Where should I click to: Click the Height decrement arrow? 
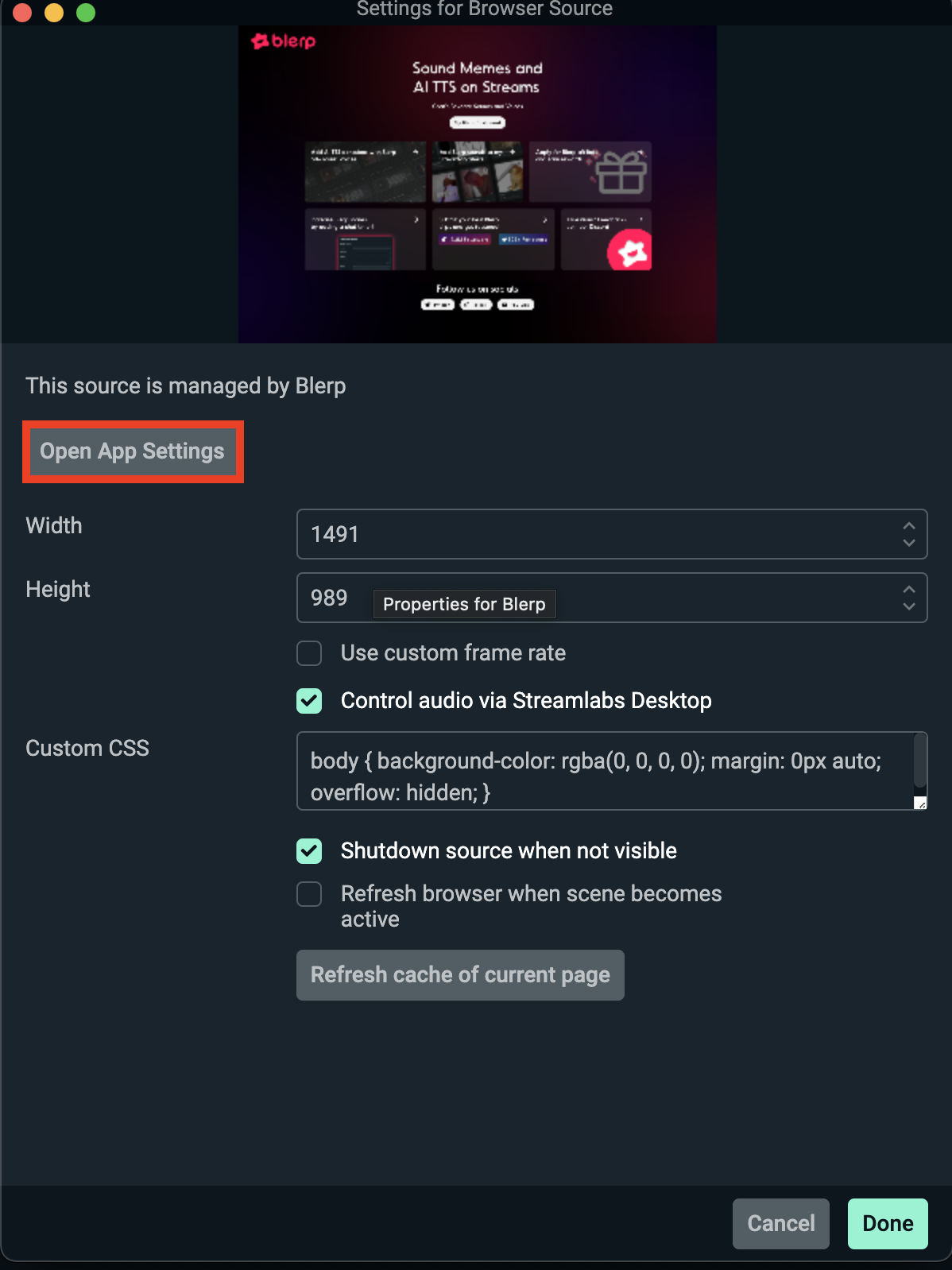tap(909, 606)
